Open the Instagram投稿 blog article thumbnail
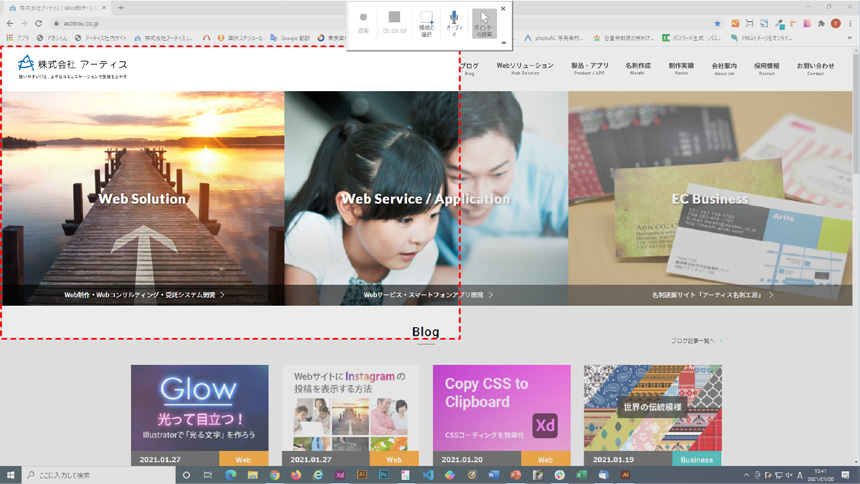Screen dimensions: 860x484 tap(350, 408)
